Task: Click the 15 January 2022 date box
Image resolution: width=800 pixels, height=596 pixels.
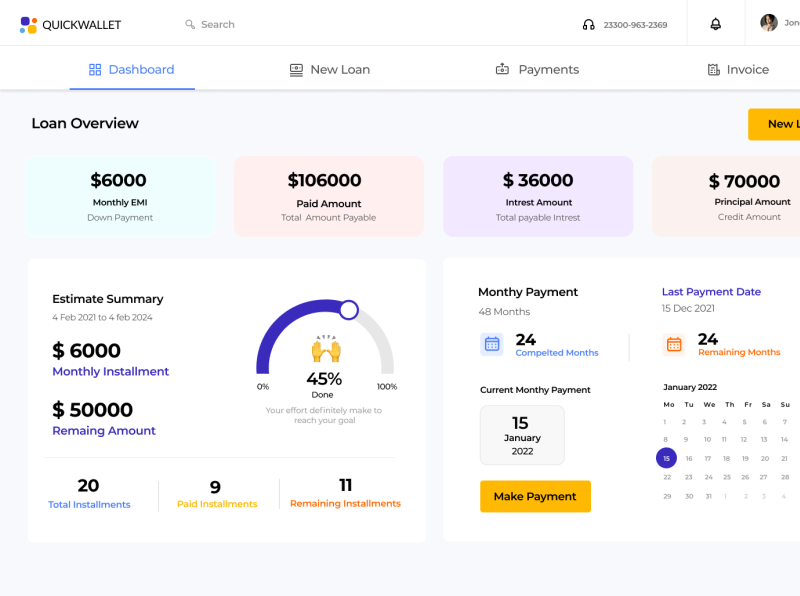Action: (521, 435)
